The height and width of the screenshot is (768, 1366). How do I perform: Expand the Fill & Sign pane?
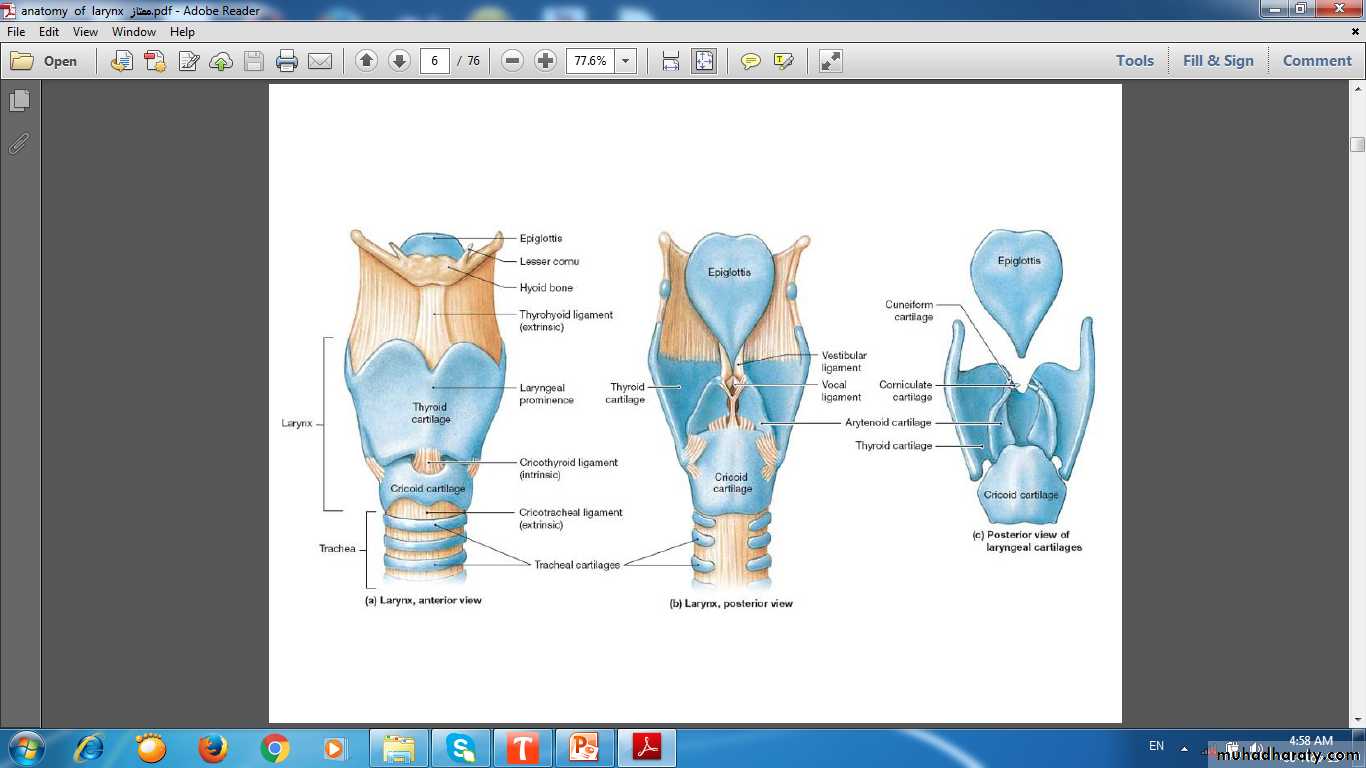point(1217,61)
